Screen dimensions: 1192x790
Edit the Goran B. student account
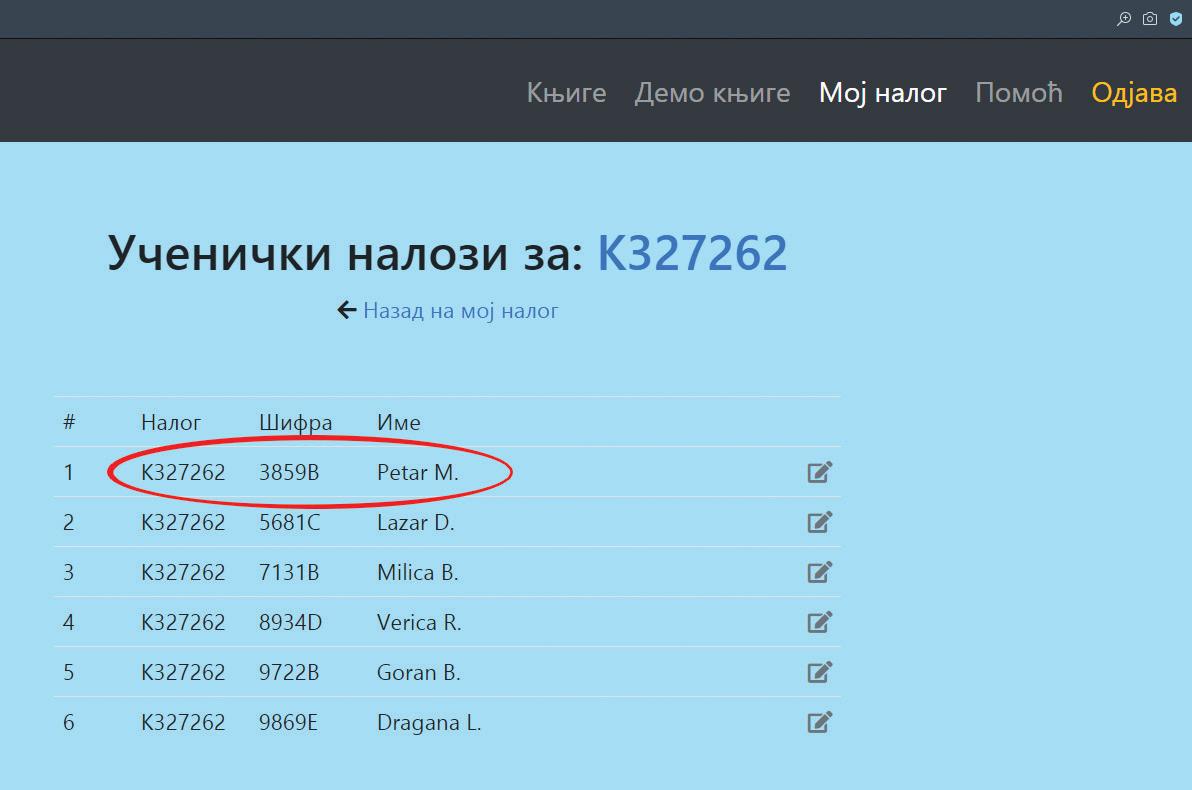coord(820,672)
